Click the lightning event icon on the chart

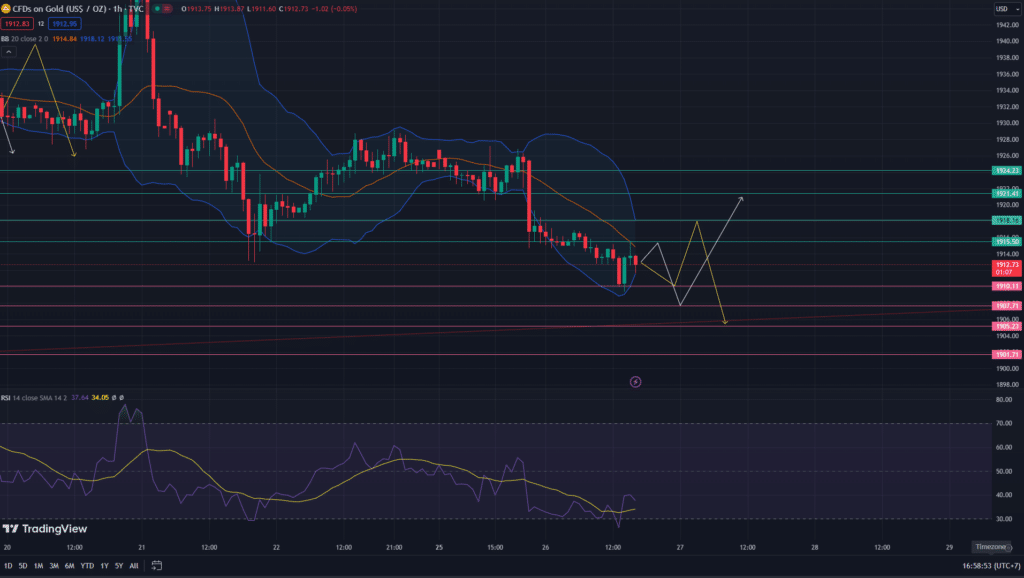[x=635, y=382]
